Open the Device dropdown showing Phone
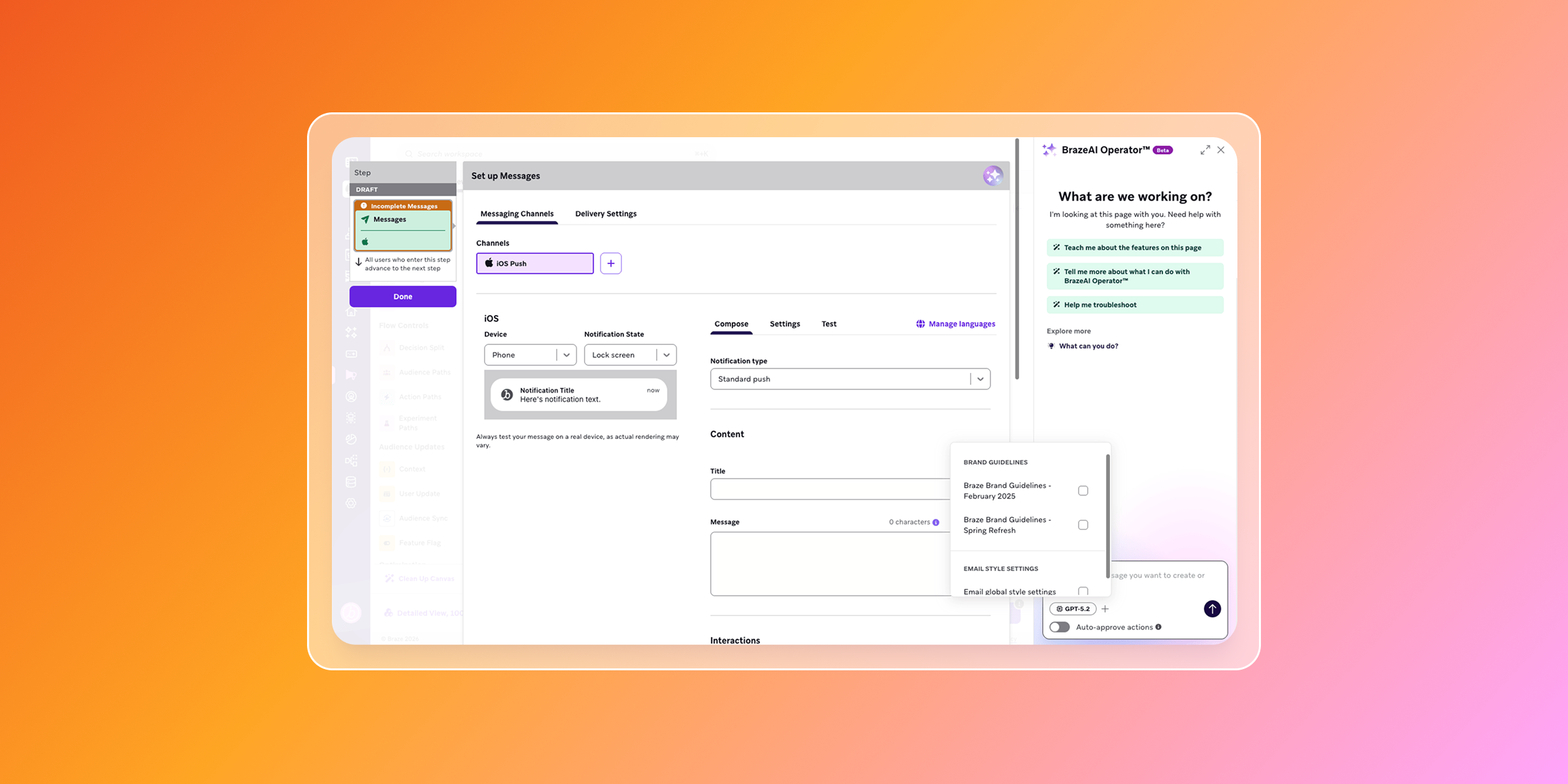 [x=530, y=355]
